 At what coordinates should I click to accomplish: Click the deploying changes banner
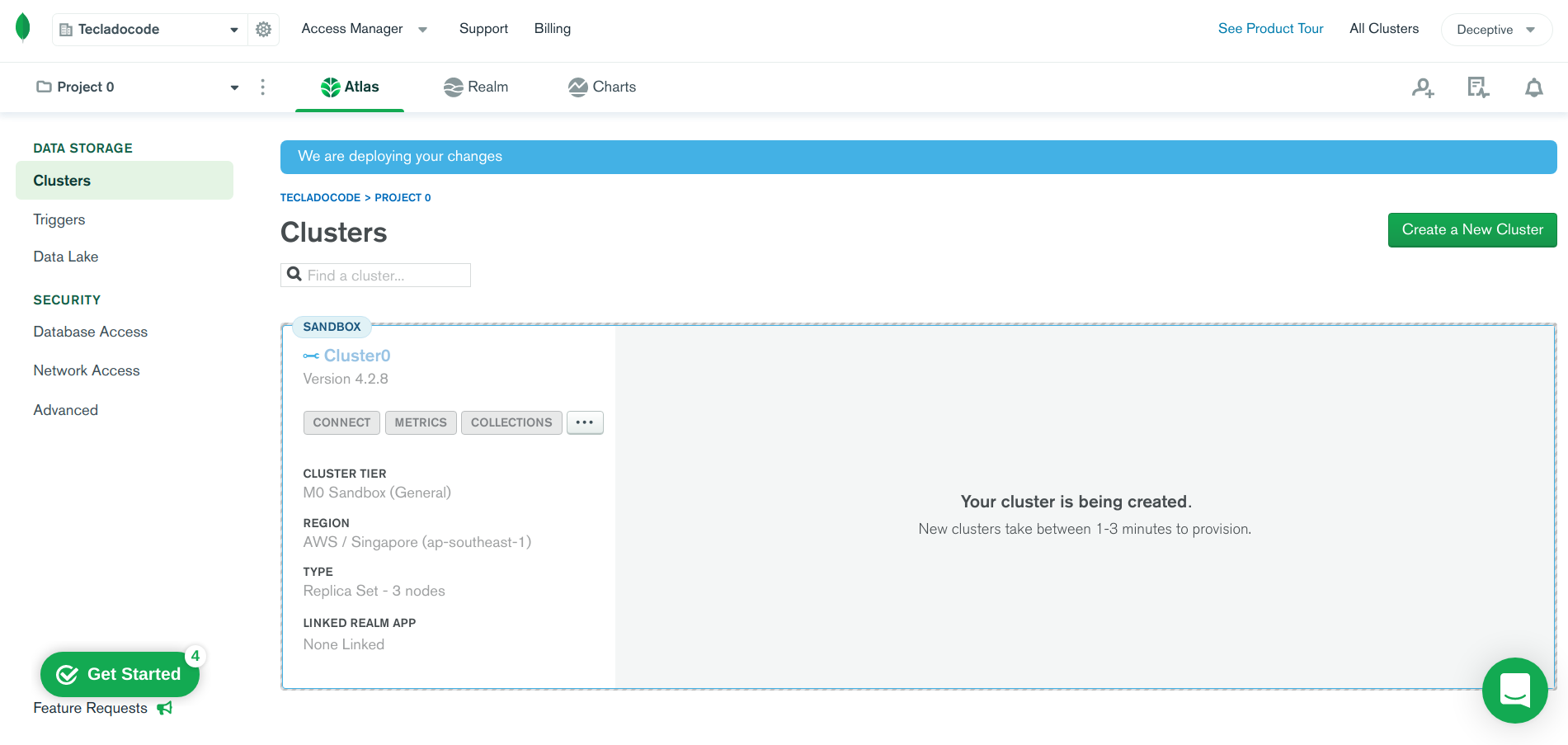(x=918, y=157)
